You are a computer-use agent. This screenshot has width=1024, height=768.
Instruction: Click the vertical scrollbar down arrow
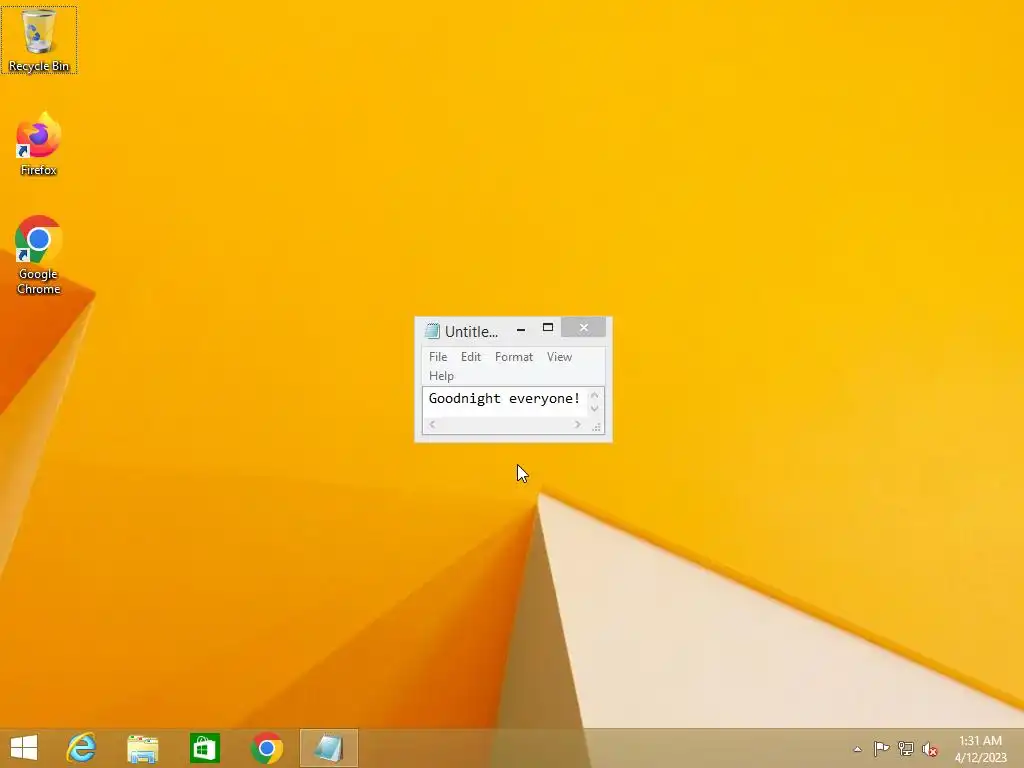tap(594, 409)
